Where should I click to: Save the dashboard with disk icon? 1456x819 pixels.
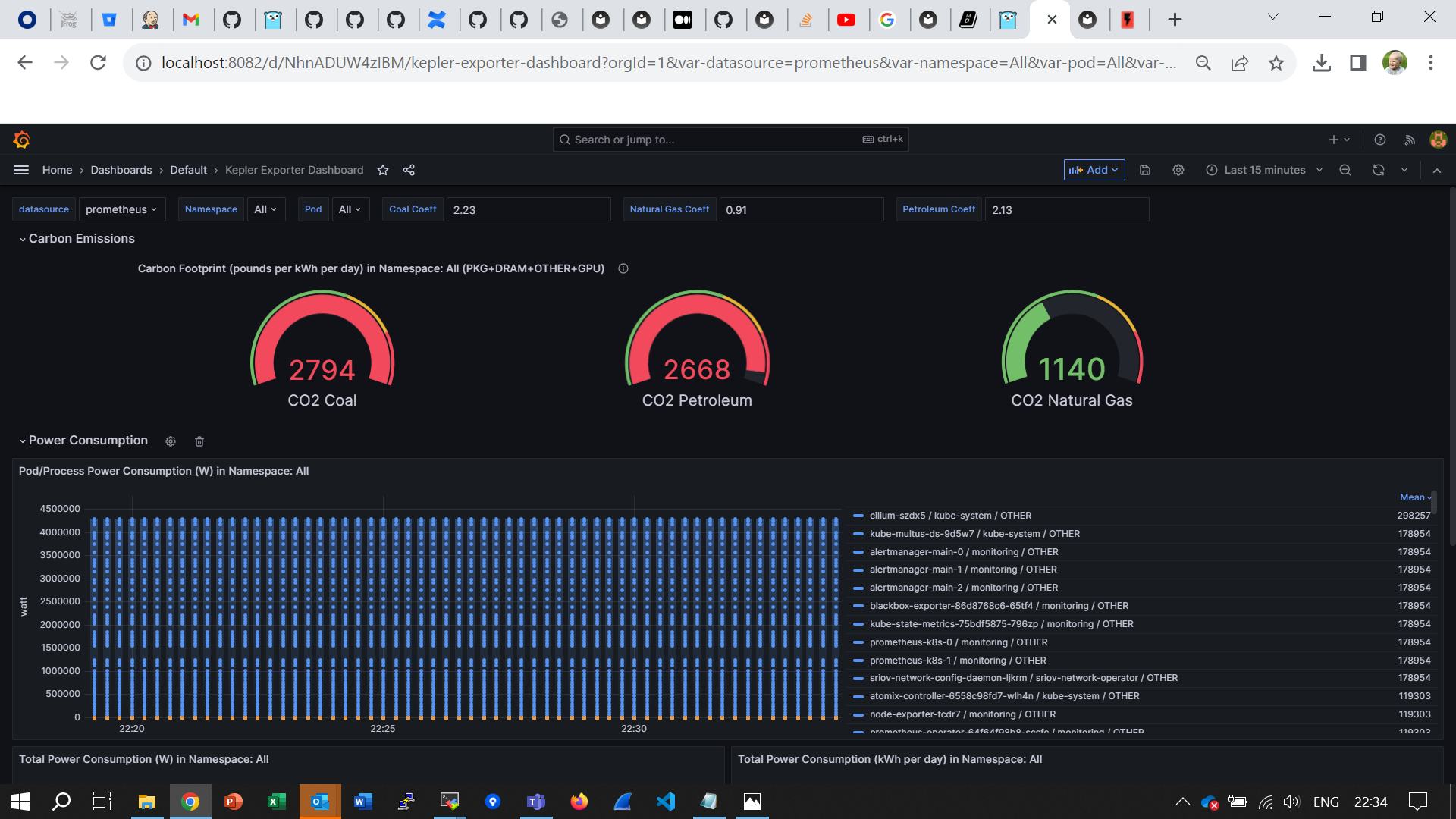pos(1145,170)
